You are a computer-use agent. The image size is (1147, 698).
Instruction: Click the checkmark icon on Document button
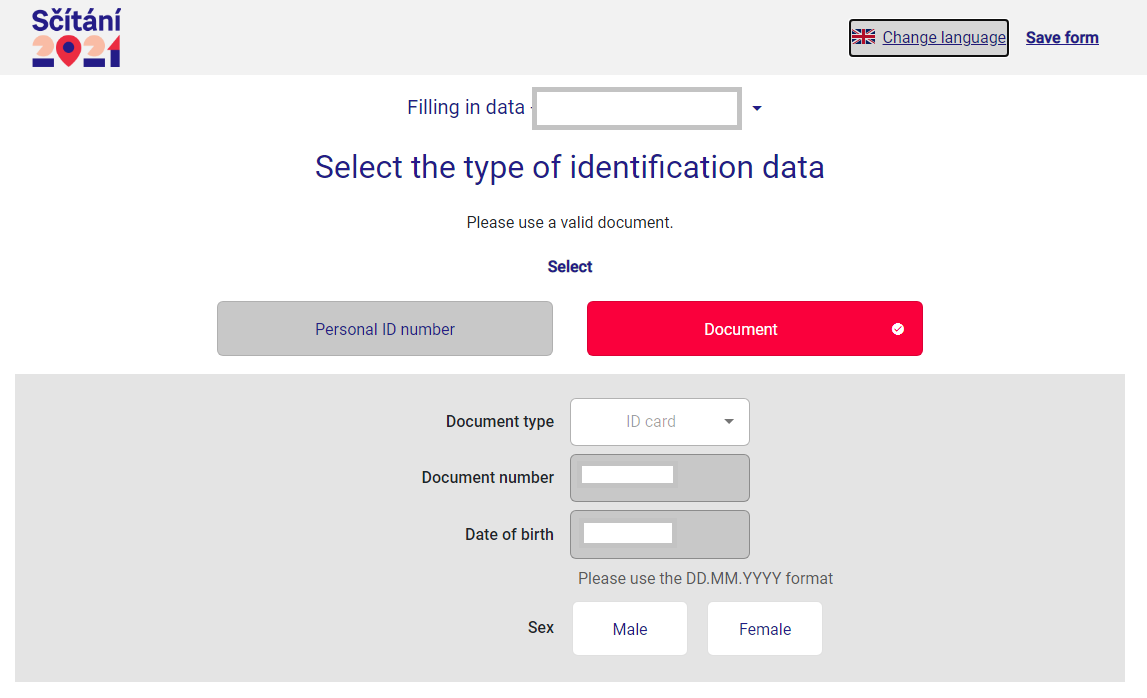pyautogui.click(x=898, y=329)
